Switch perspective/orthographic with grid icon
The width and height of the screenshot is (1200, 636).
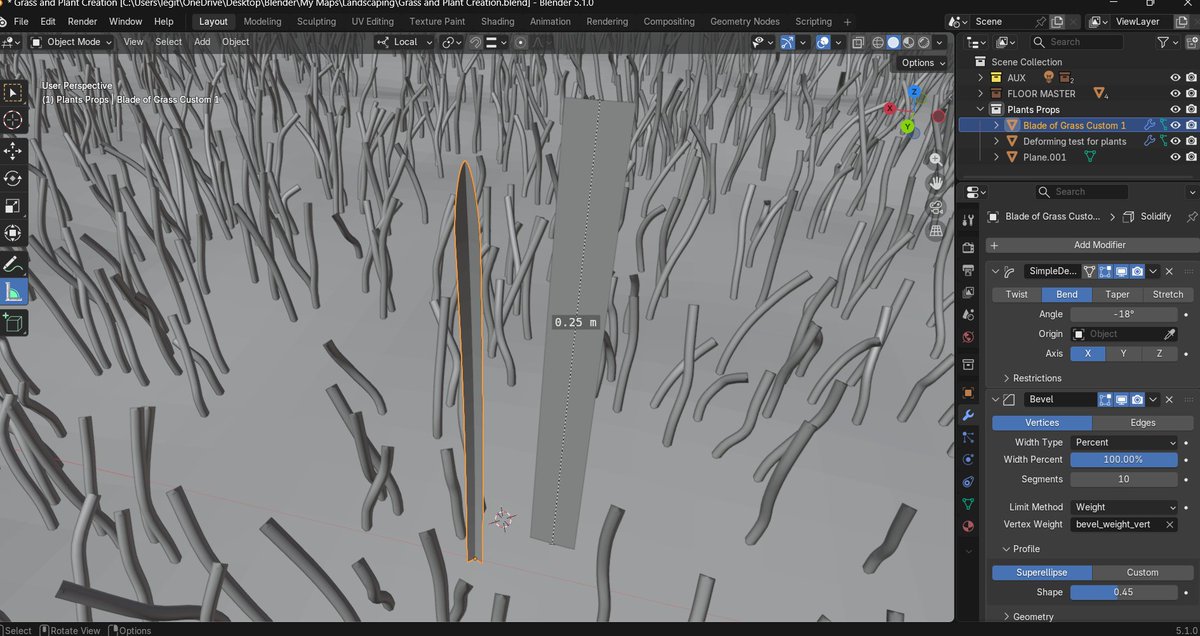tap(936, 231)
